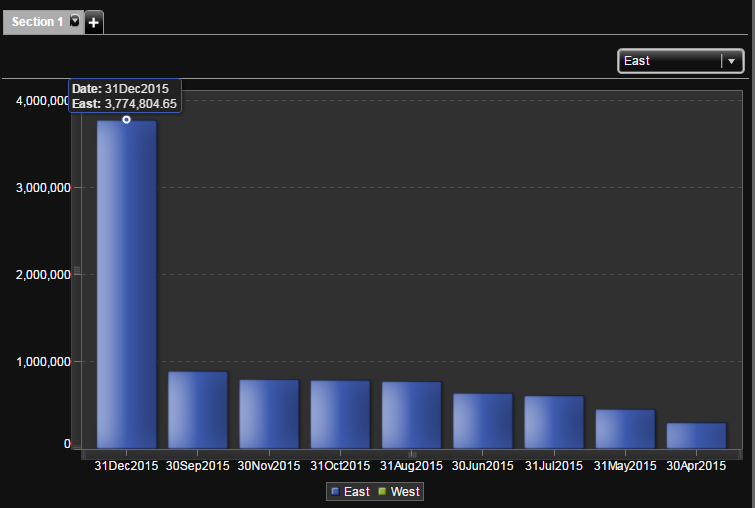755x508 pixels.
Task: Add a new section with plus button
Action: coord(94,23)
